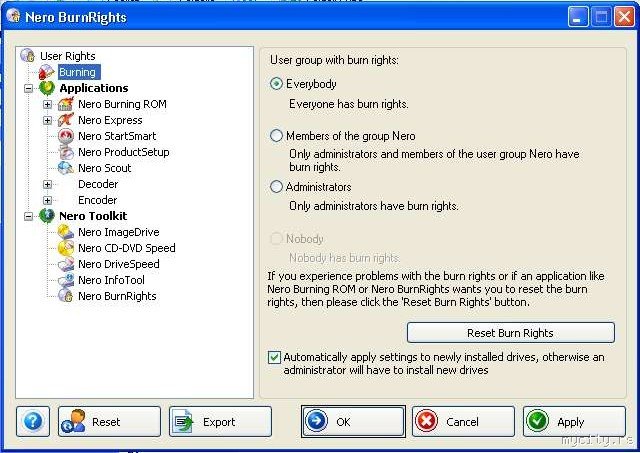Click the Nero InfoTool icon

(66, 280)
